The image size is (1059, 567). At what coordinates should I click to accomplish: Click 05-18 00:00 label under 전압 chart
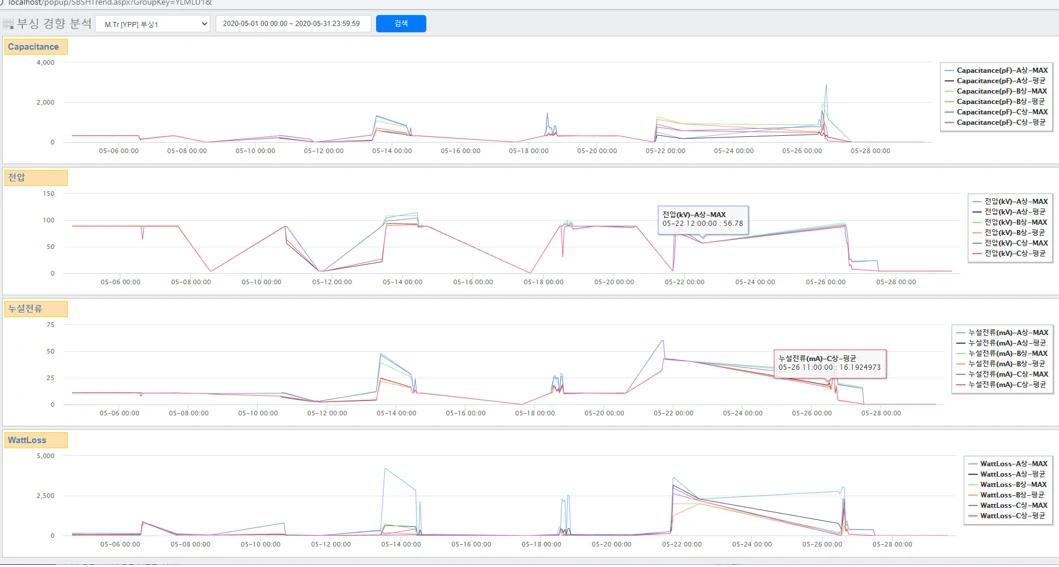543,282
